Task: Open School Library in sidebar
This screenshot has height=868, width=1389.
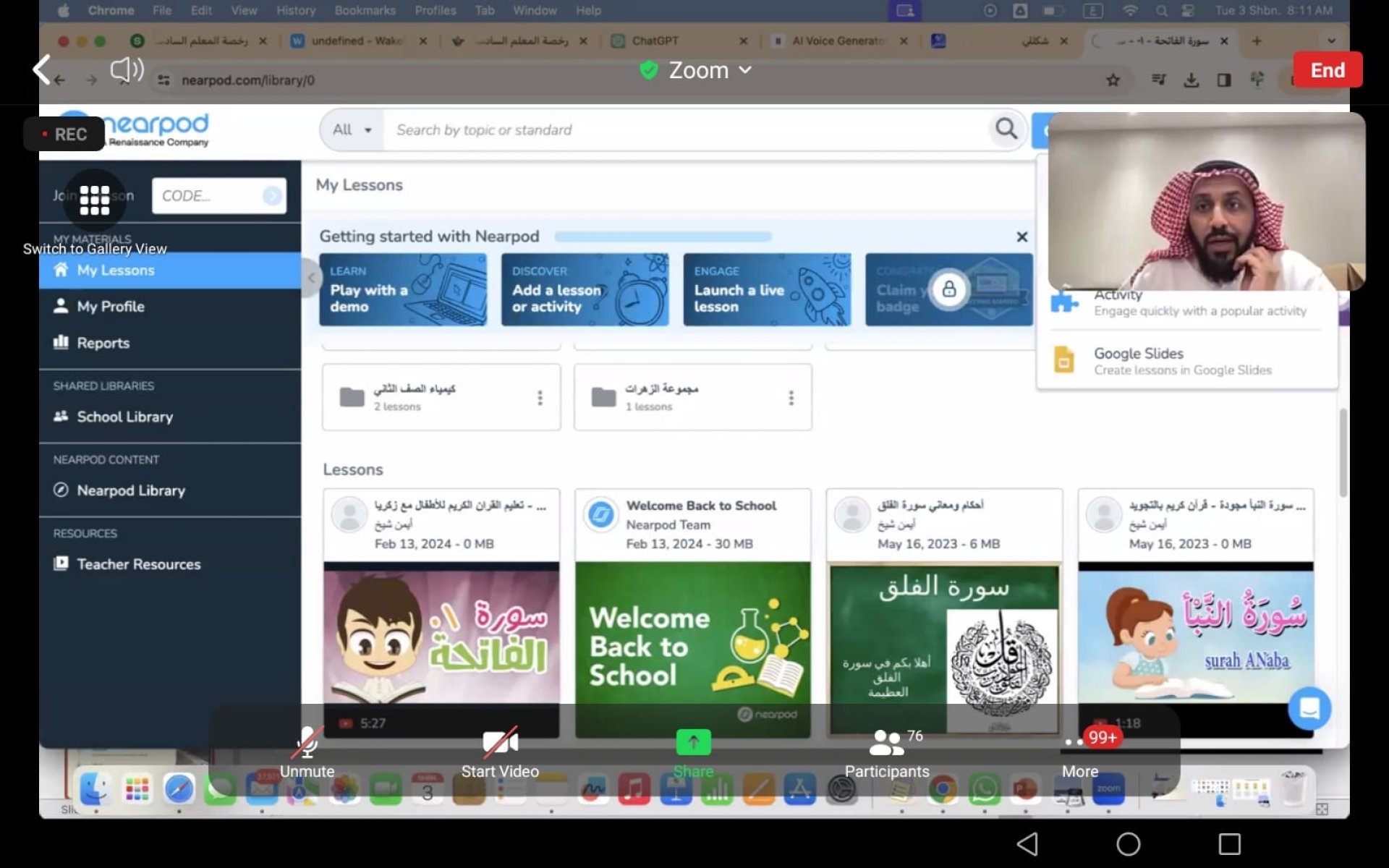Action: coord(170,417)
